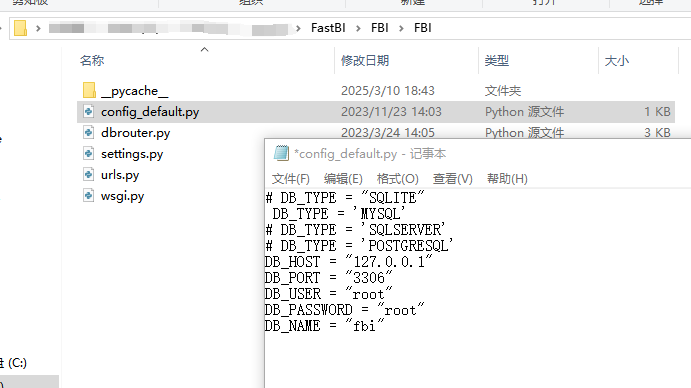Place cursor on the DB_TYPE = 'MYSQL' line

[338, 214]
